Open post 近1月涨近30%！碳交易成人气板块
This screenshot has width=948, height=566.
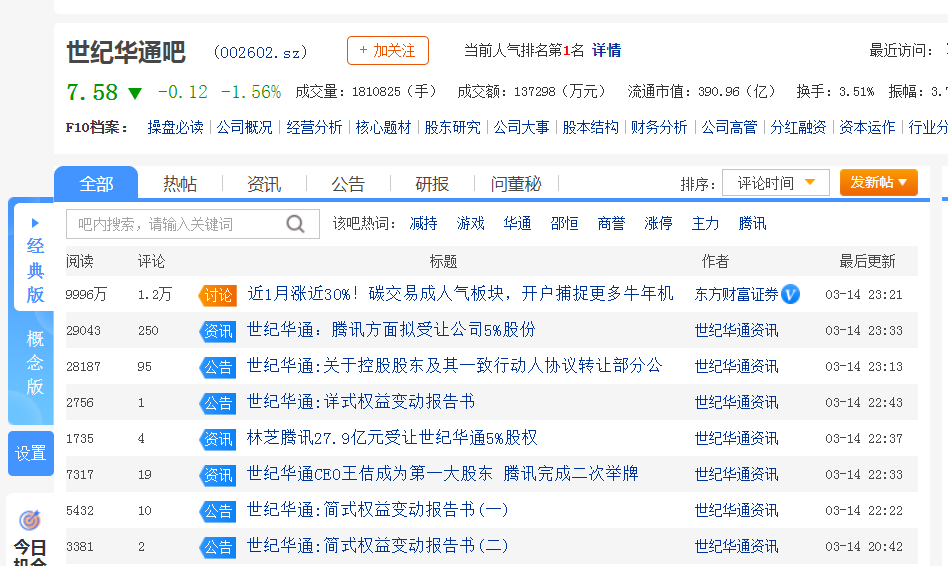click(460, 294)
